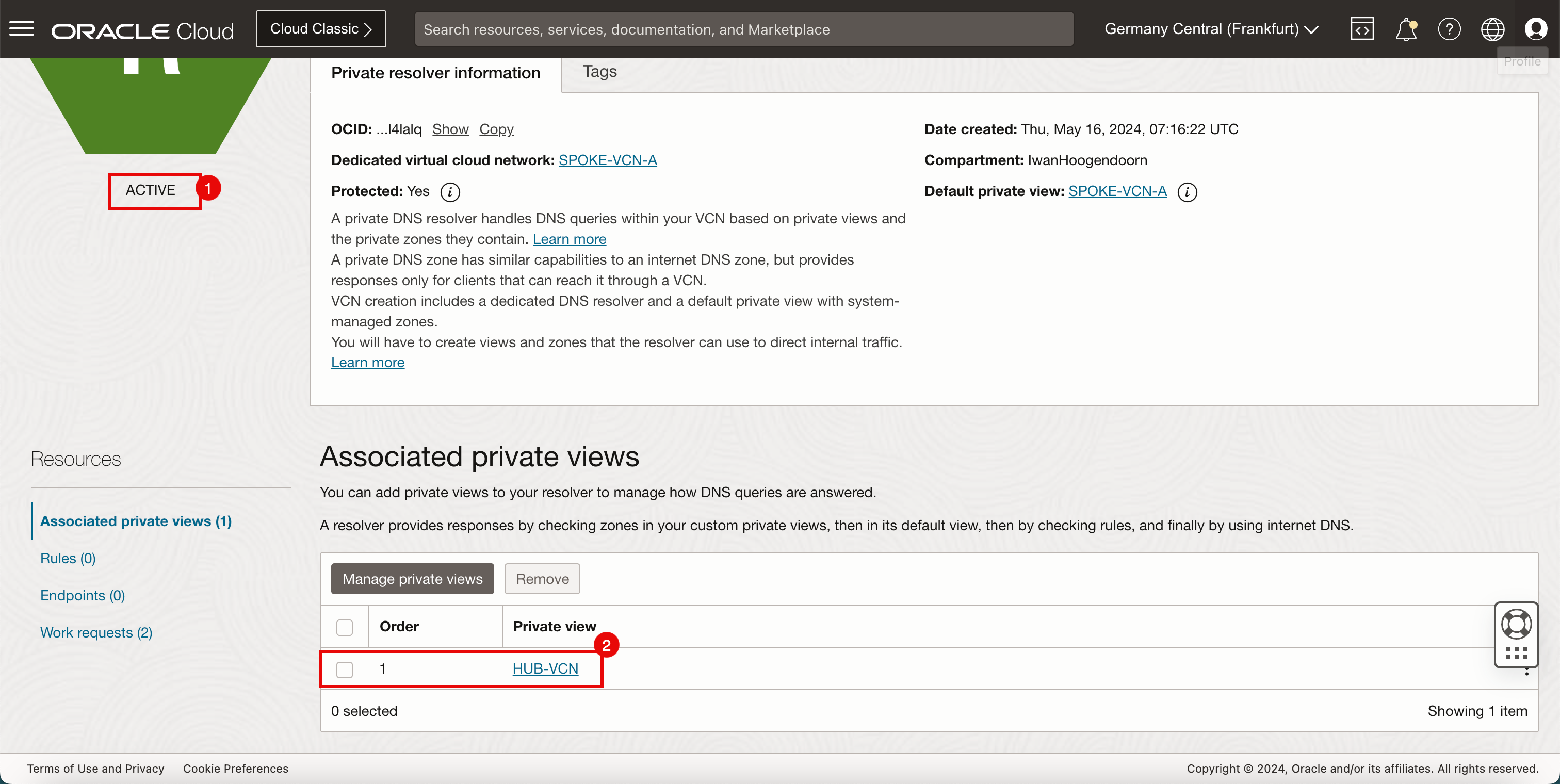1560x784 pixels.
Task: Click info icon beside Default private view
Action: click(1187, 192)
